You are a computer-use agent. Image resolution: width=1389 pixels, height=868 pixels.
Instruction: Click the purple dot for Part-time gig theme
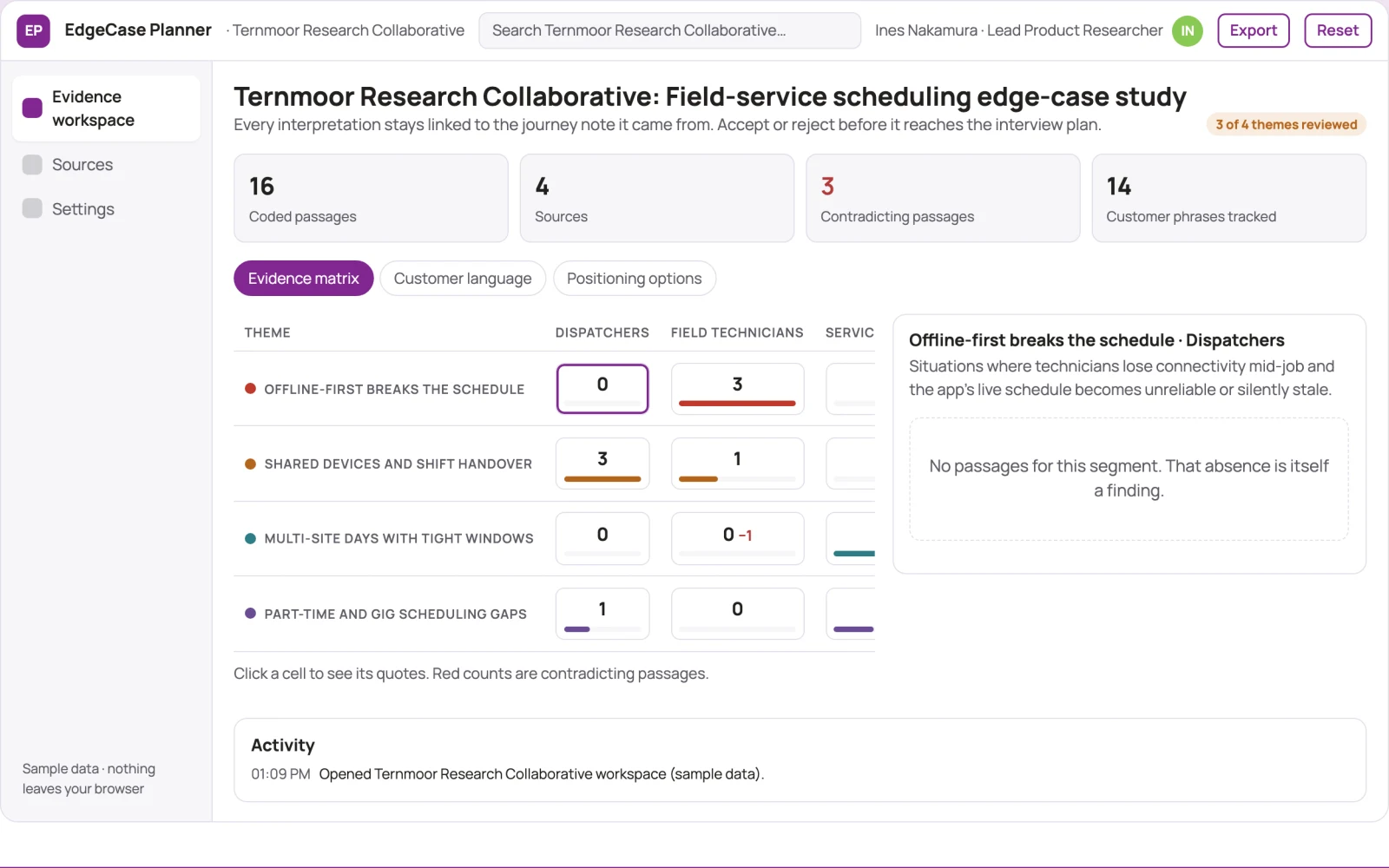pos(250,613)
